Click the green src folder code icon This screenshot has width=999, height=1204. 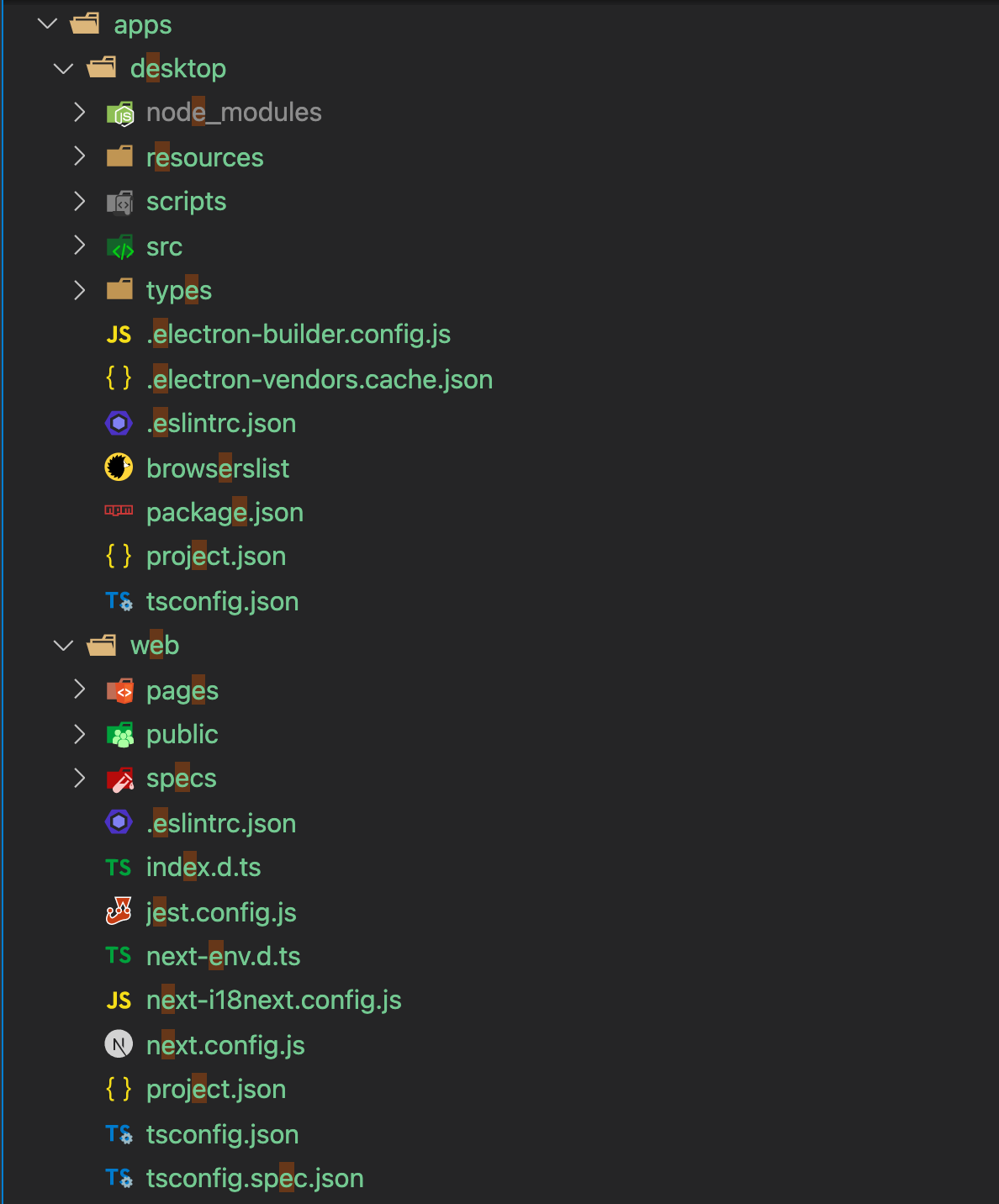point(121,246)
